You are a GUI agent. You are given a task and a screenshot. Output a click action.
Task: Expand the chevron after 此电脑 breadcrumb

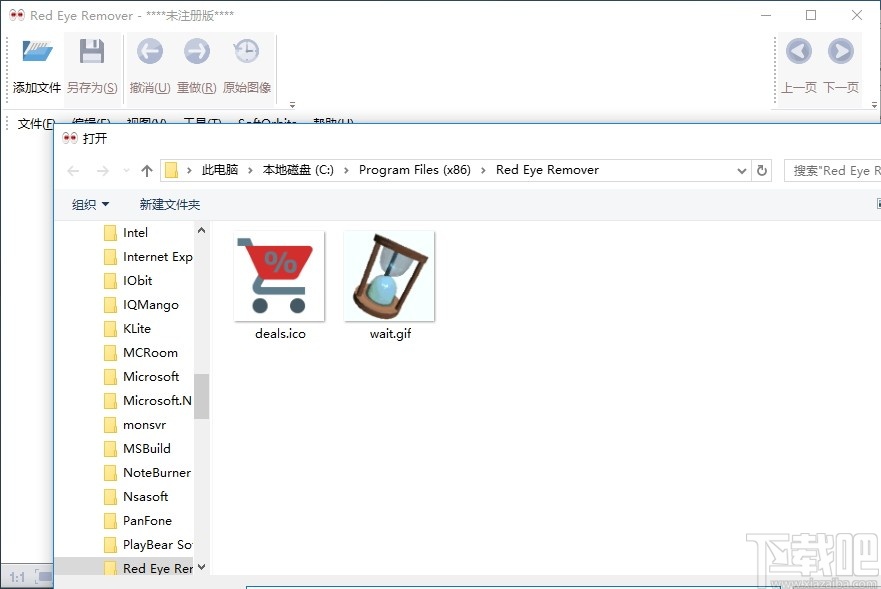[251, 171]
